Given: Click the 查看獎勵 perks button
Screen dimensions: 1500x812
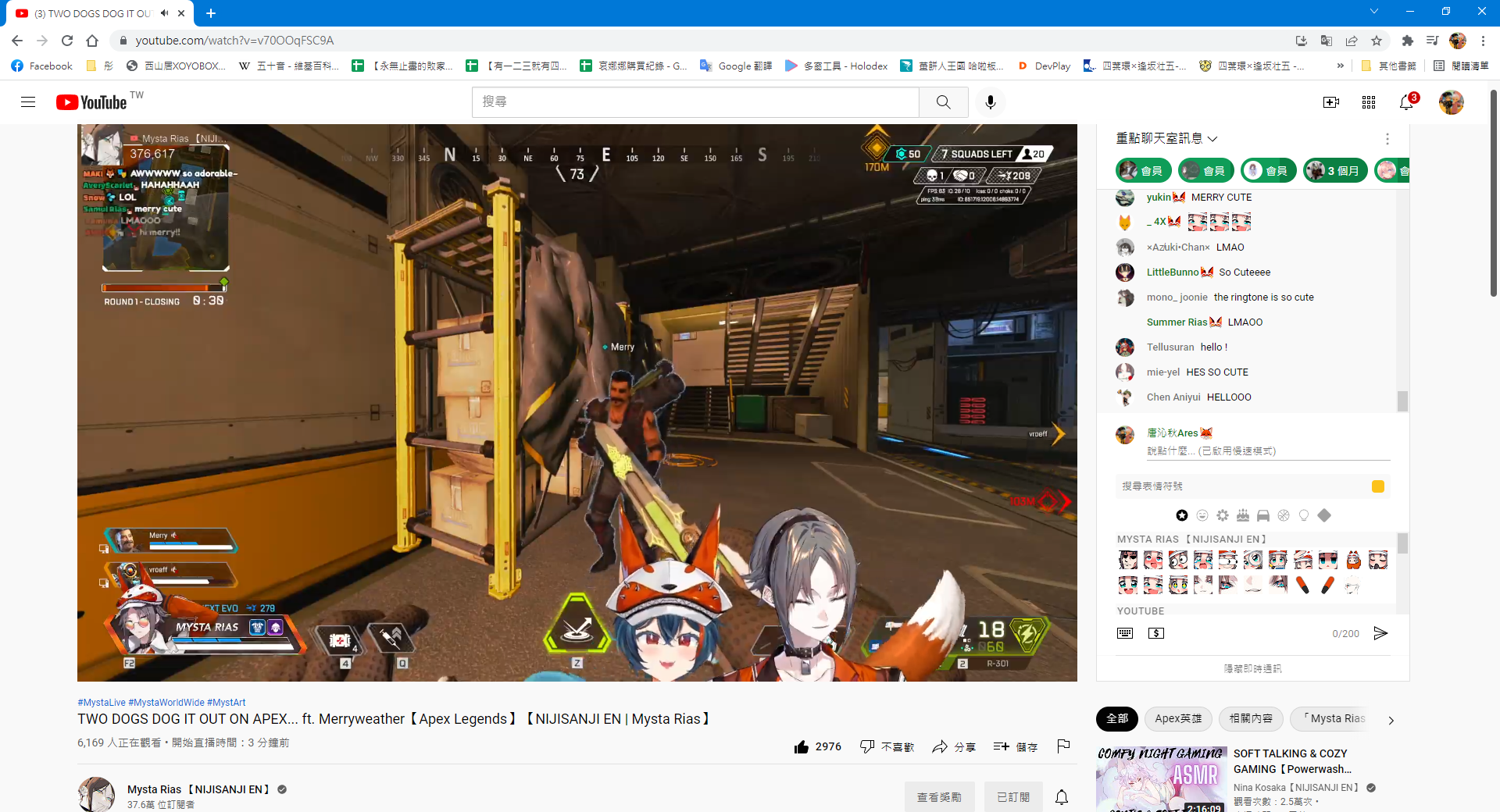Looking at the screenshot, I should pyautogui.click(x=939, y=797).
